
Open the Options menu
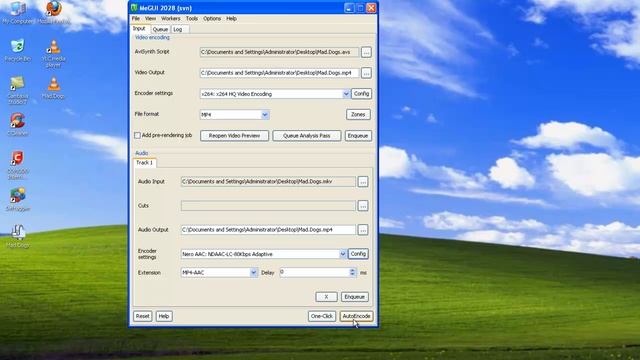[212, 19]
